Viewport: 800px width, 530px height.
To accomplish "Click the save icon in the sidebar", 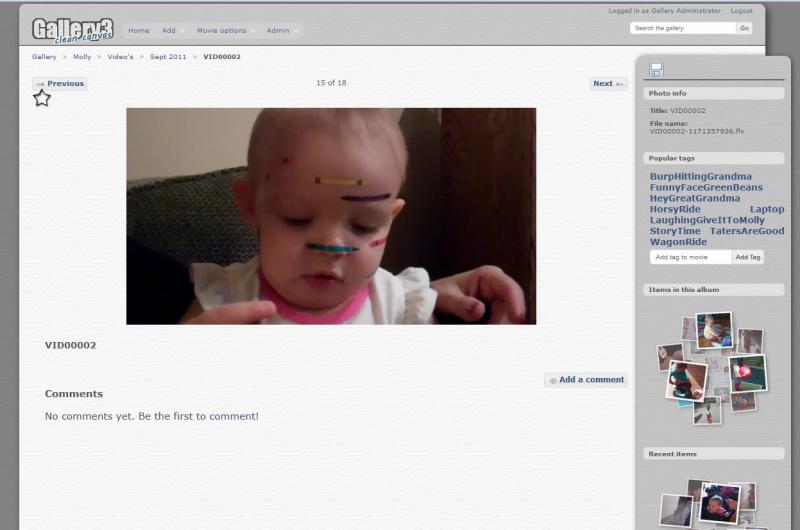I will point(656,69).
